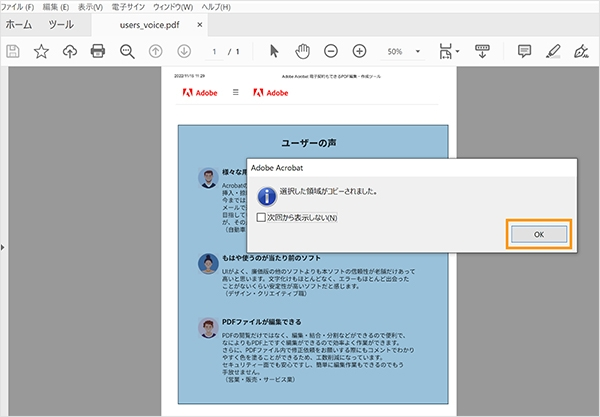
Task: Expand the left navigation pane arrow
Action: (3, 246)
